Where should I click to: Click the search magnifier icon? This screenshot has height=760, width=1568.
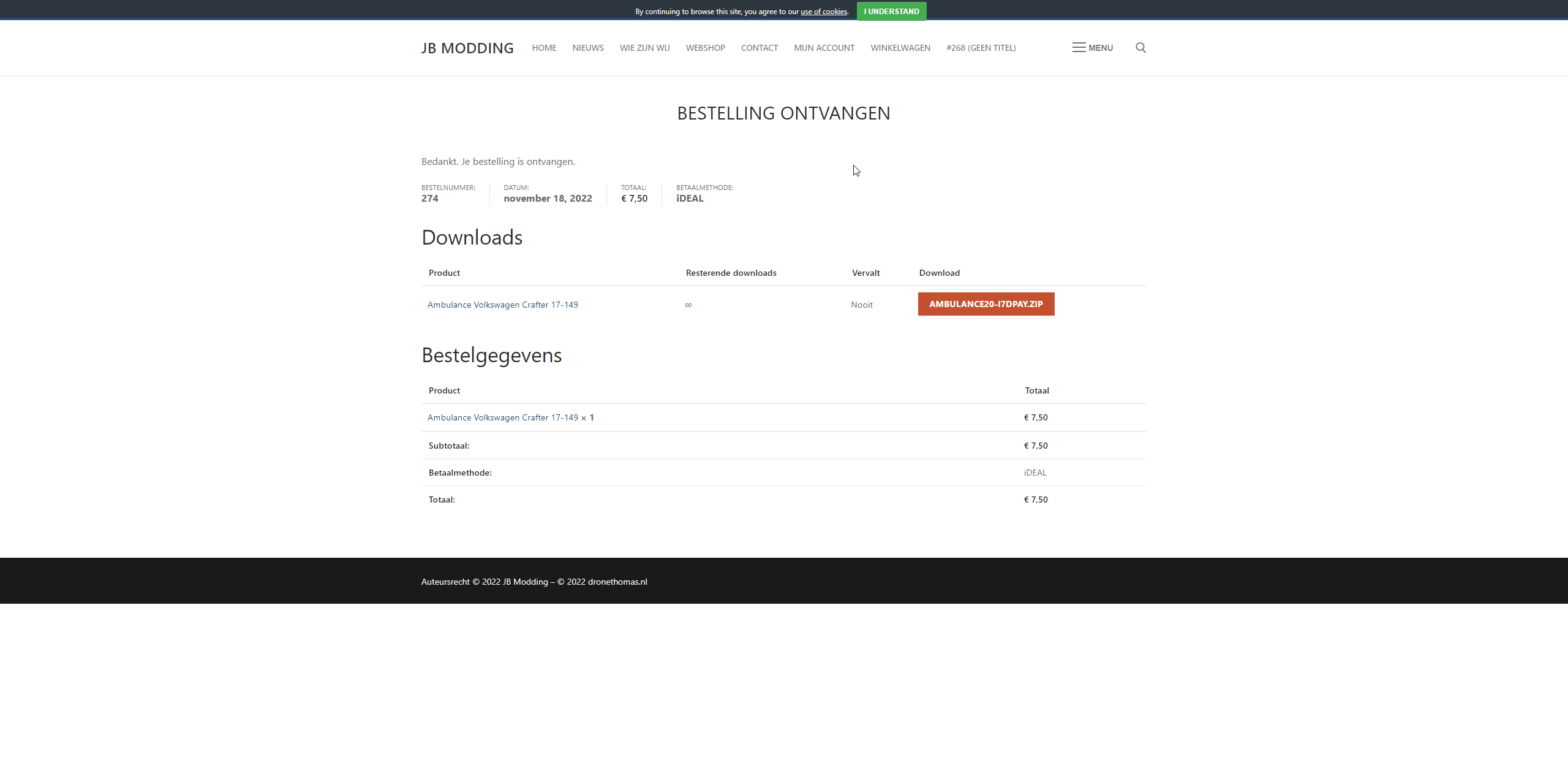(1140, 48)
